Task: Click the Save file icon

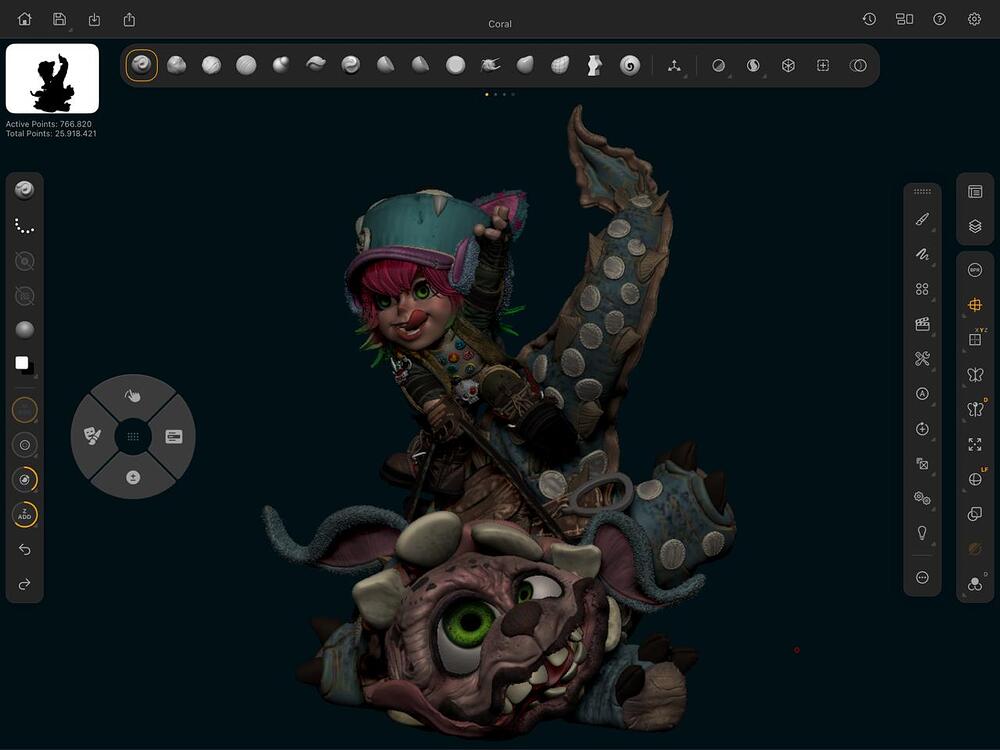Action: (59, 19)
